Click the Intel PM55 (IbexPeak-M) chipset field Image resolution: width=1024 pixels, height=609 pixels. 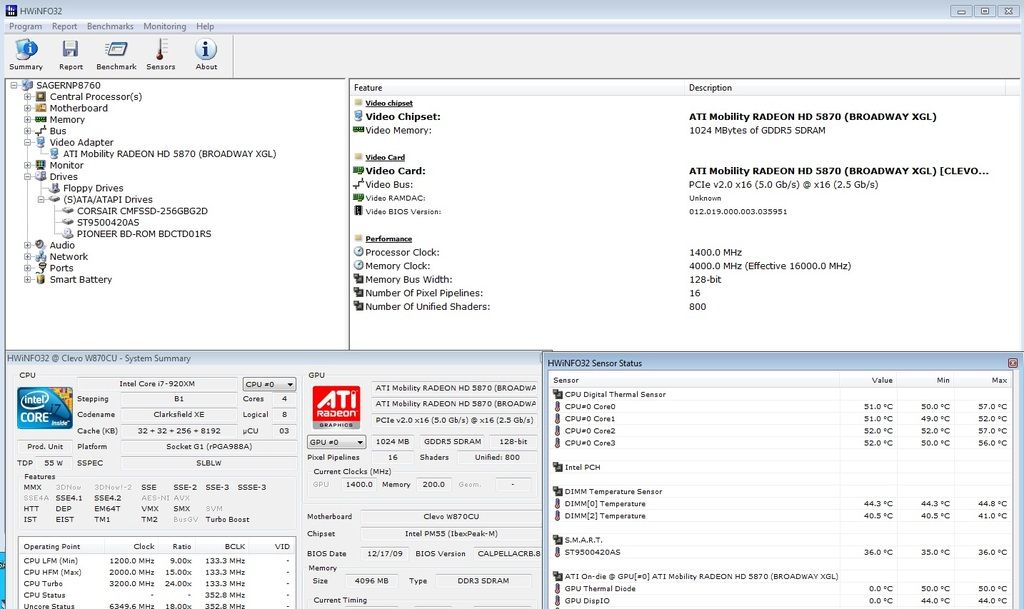pyautogui.click(x=451, y=534)
